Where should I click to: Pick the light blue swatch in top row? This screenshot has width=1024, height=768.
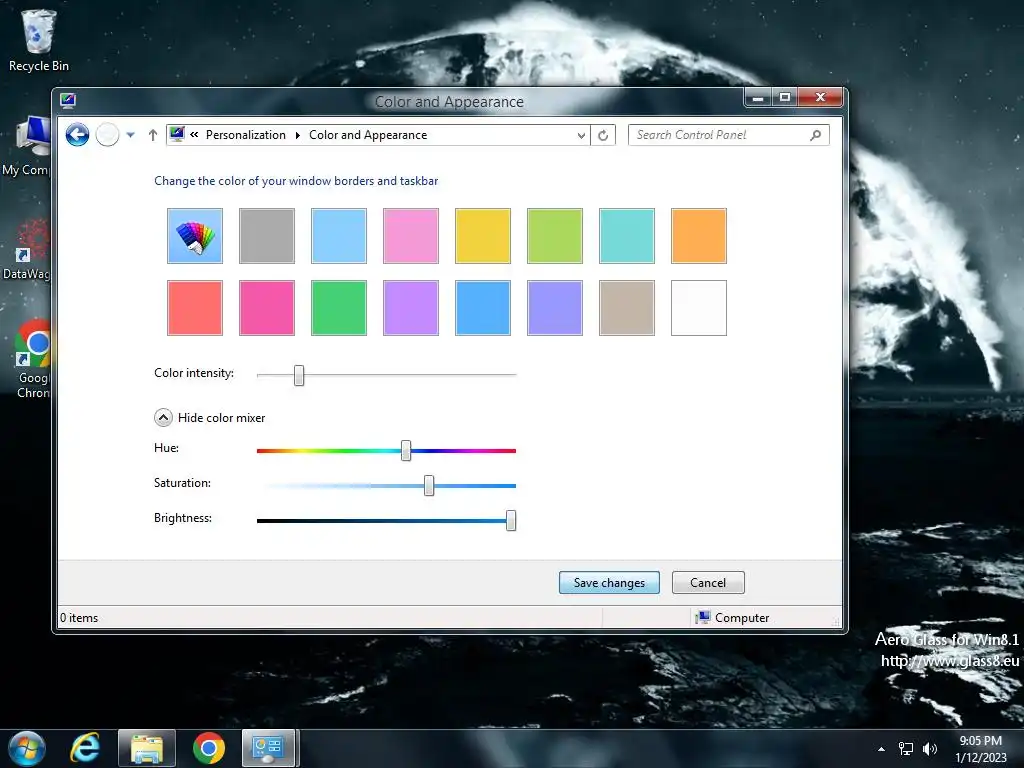[339, 236]
